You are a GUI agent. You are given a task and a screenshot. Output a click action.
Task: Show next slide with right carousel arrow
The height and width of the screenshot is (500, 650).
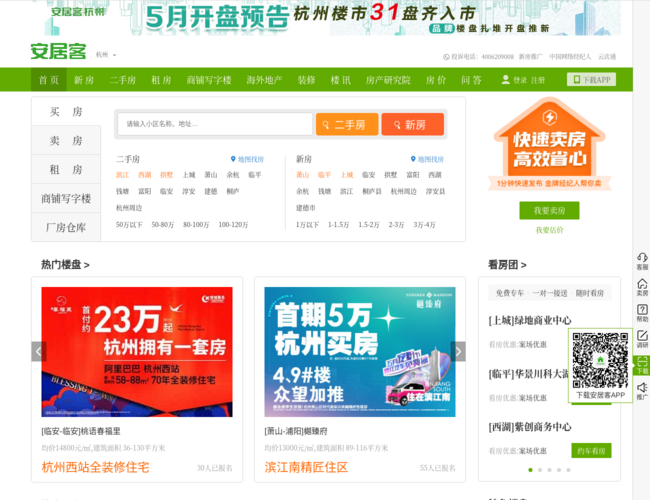458,351
